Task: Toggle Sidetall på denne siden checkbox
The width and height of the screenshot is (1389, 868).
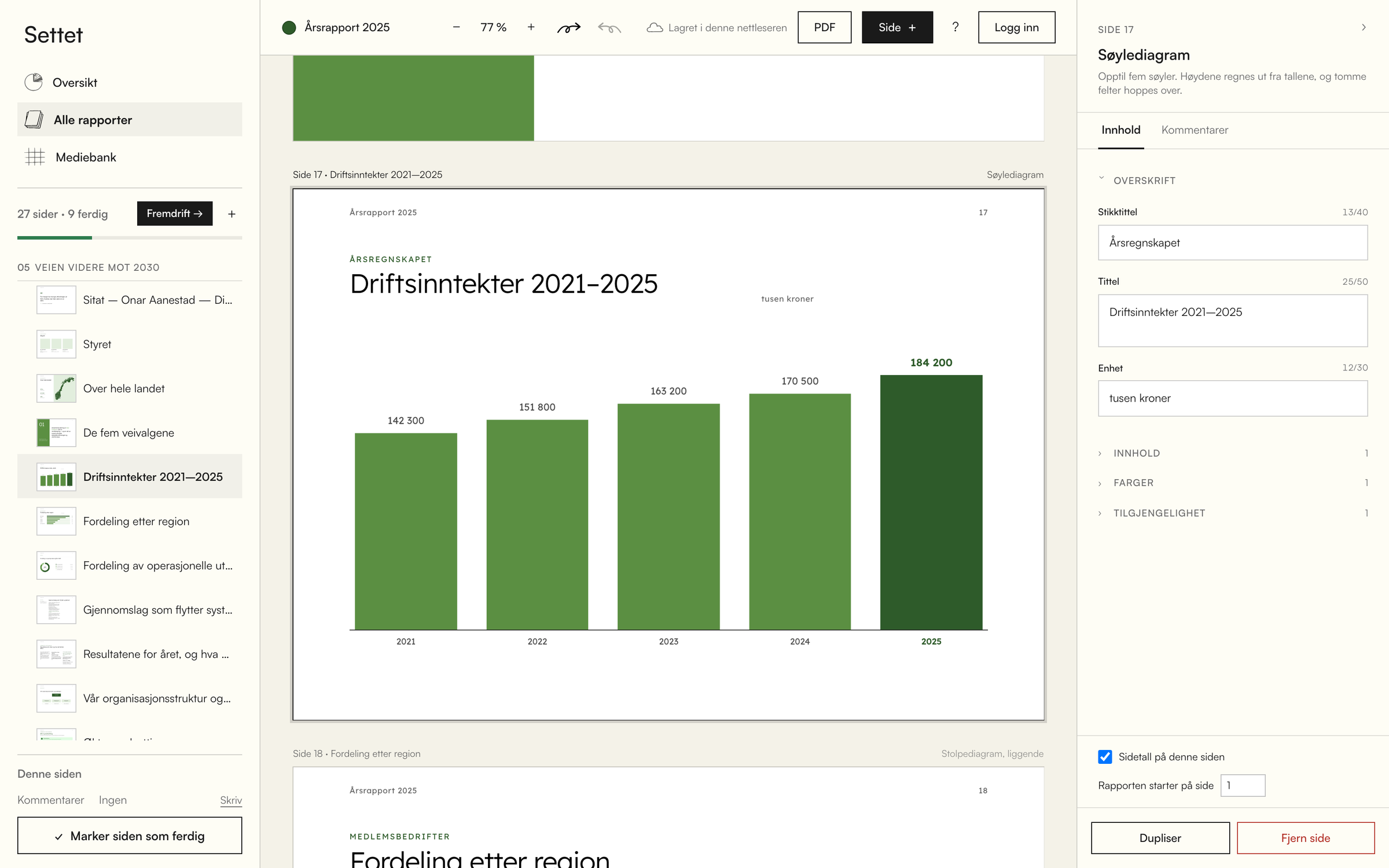Action: coord(1105,757)
